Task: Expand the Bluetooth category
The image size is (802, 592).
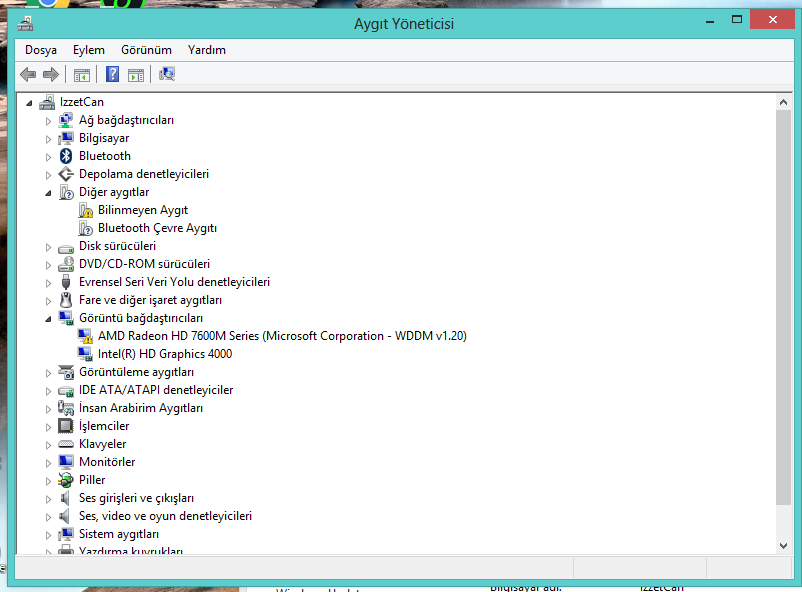Action: (x=48, y=157)
